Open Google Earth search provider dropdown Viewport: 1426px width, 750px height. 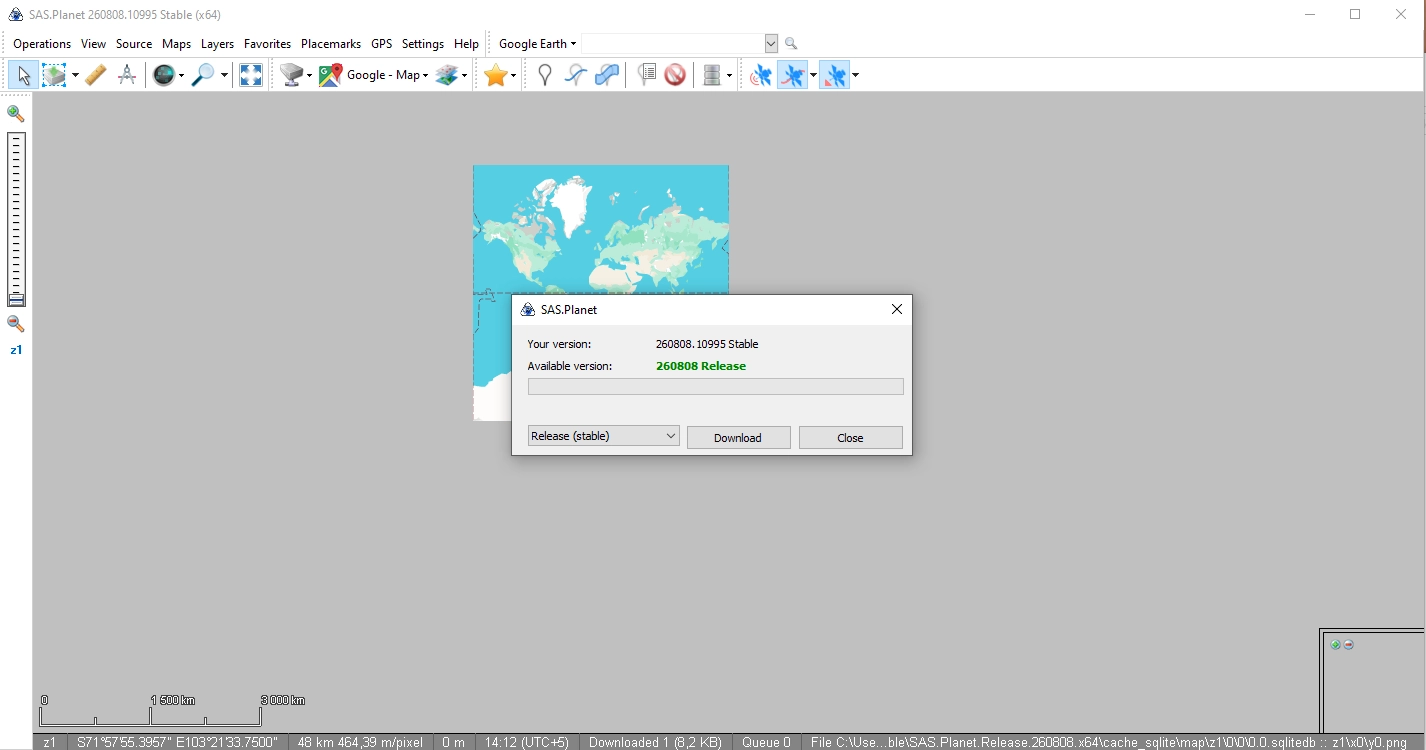pyautogui.click(x=537, y=44)
